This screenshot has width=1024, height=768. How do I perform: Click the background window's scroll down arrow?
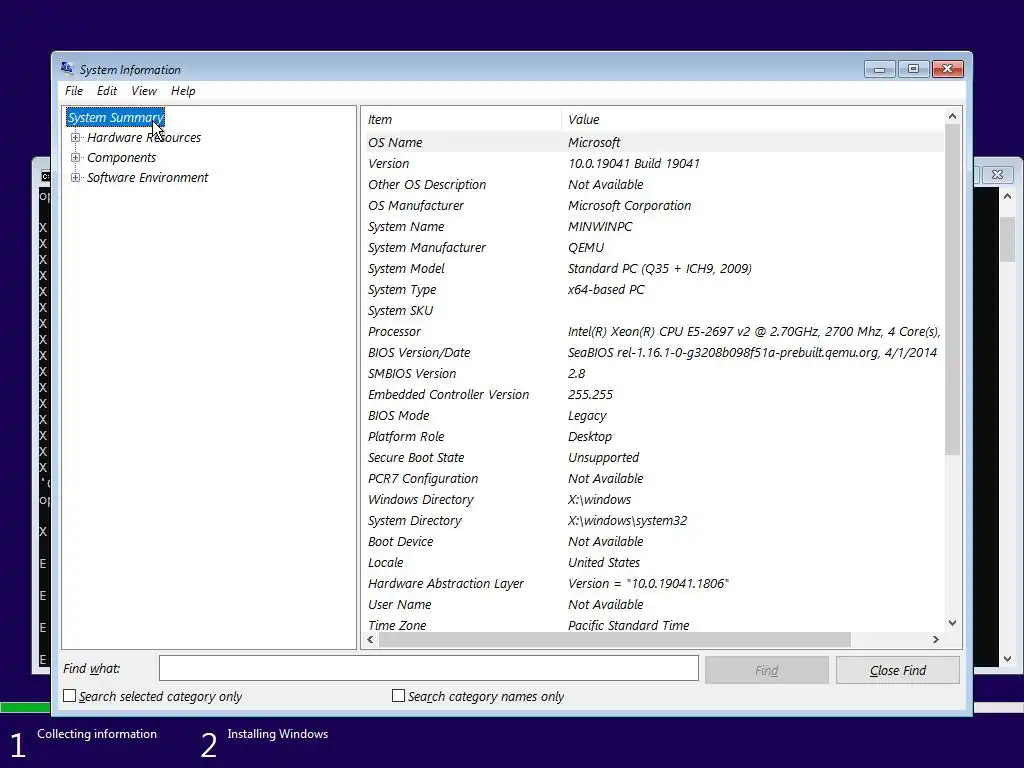[x=1007, y=659]
